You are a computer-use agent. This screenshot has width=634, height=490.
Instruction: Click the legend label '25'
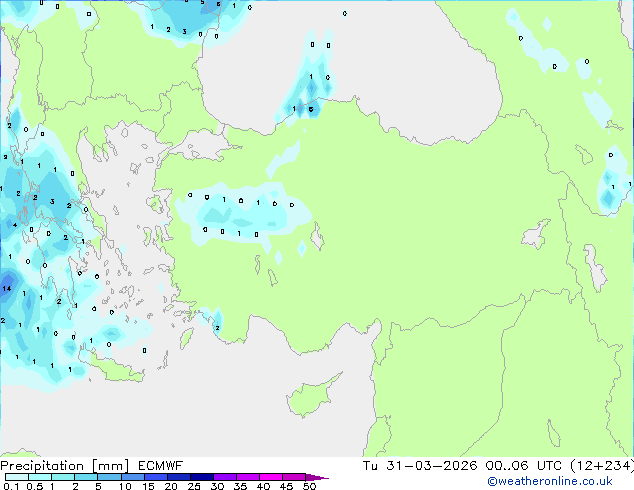click(194, 486)
